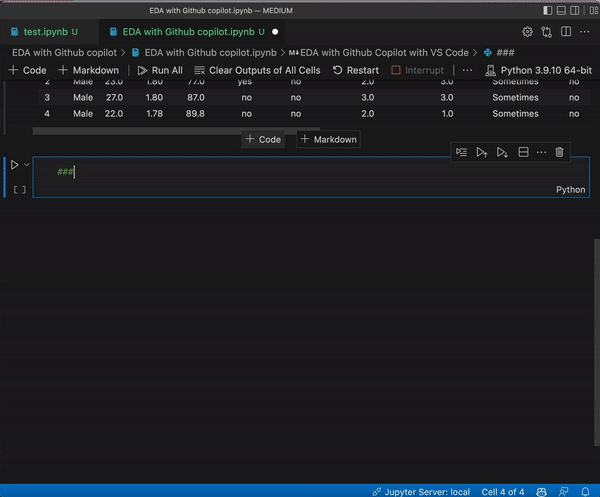Open more editor actions ellipsis
This screenshot has height=497, width=600.
tap(585, 32)
